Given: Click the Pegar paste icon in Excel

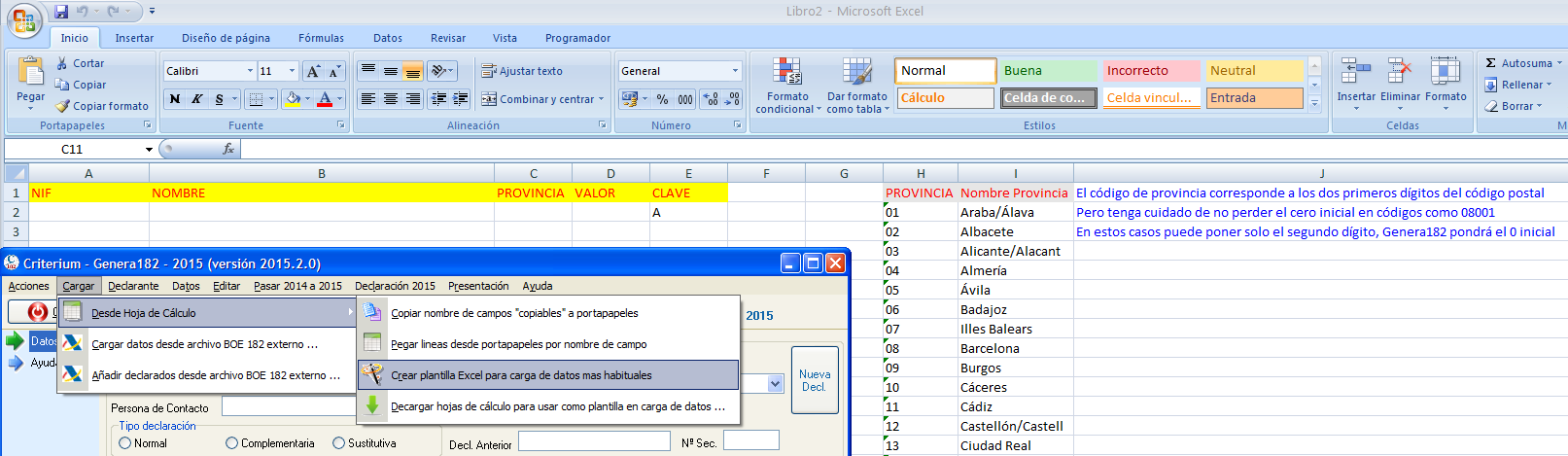Looking at the screenshot, I should tap(31, 72).
